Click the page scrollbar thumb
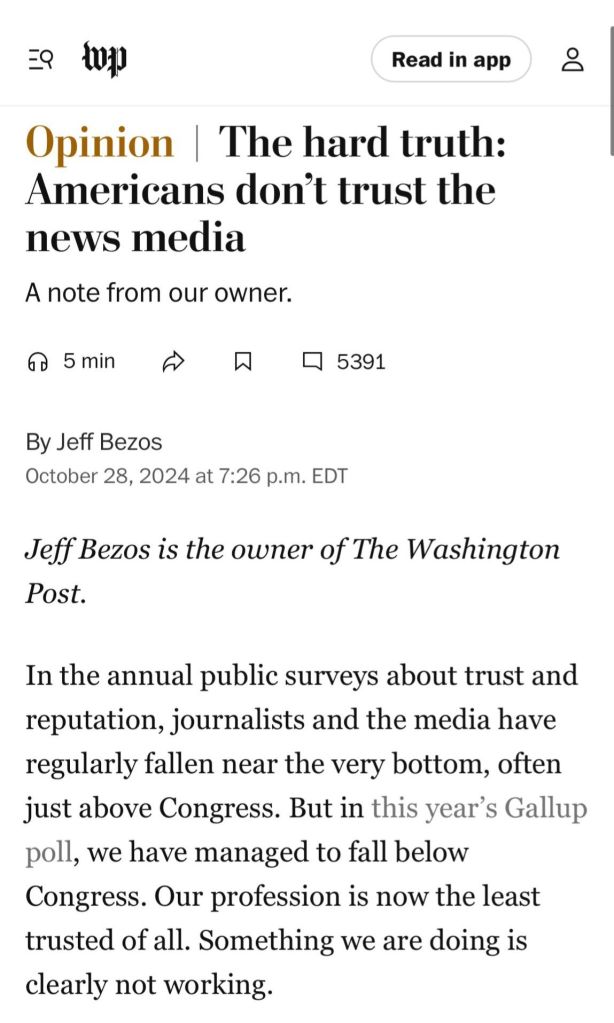Screen dimensions: 614x1023 pos(610,80)
